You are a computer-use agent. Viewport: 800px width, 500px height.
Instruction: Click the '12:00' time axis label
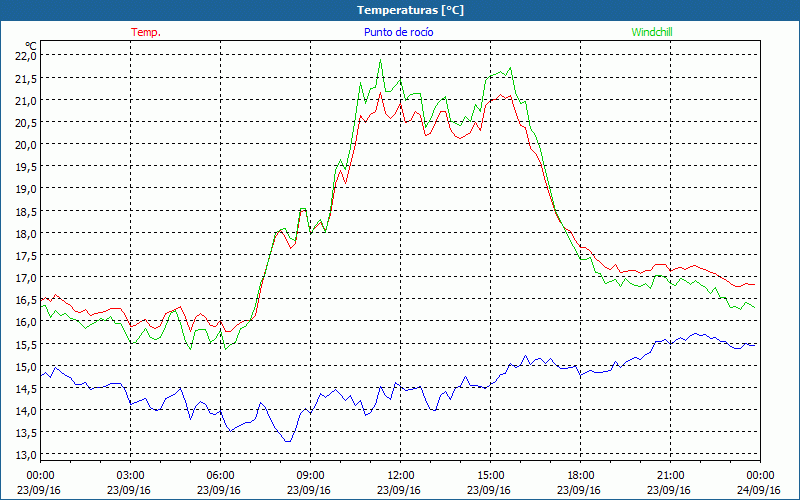click(x=401, y=475)
